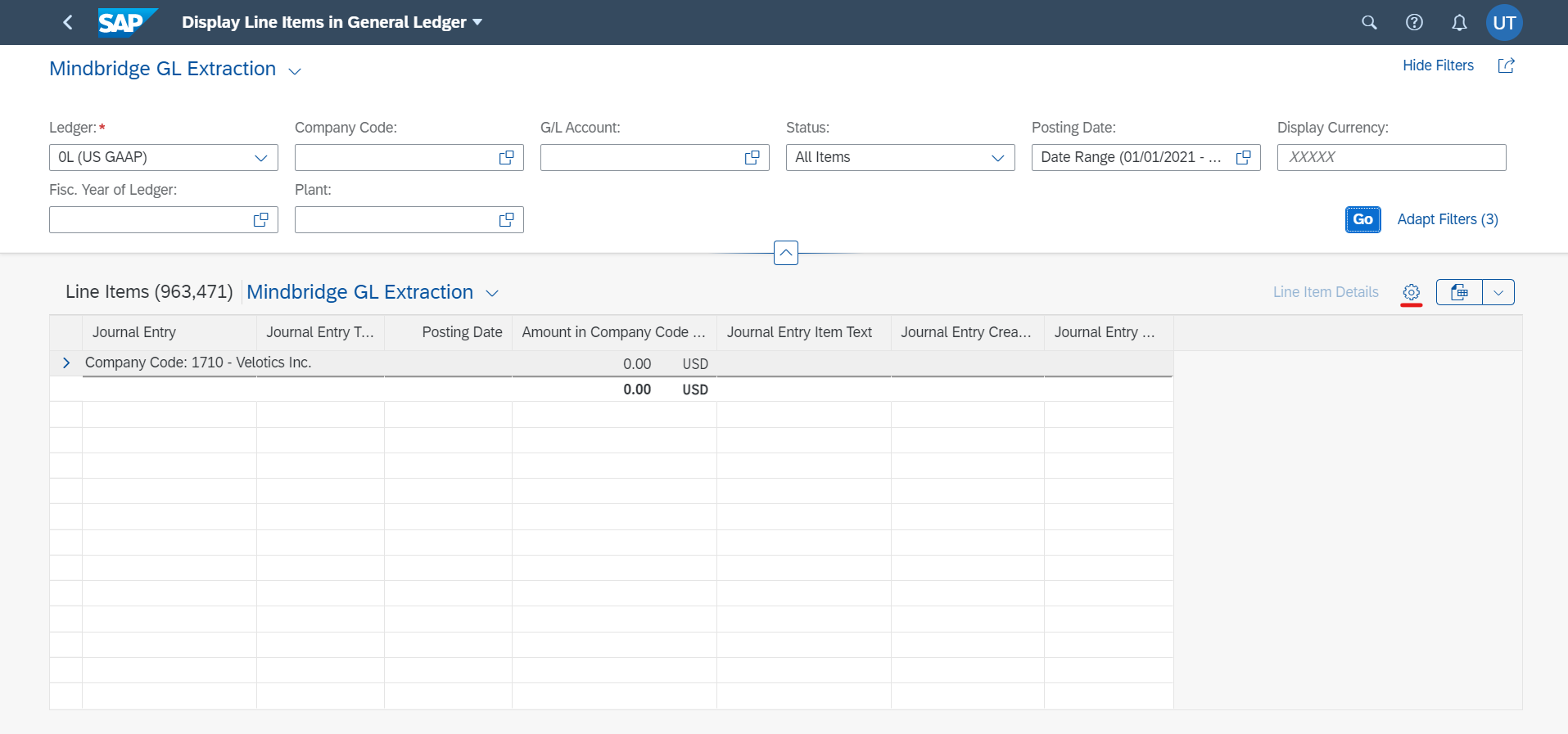Image resolution: width=1568 pixels, height=734 pixels.
Task: Click the share icon next to Hide Filters
Action: [1506, 65]
